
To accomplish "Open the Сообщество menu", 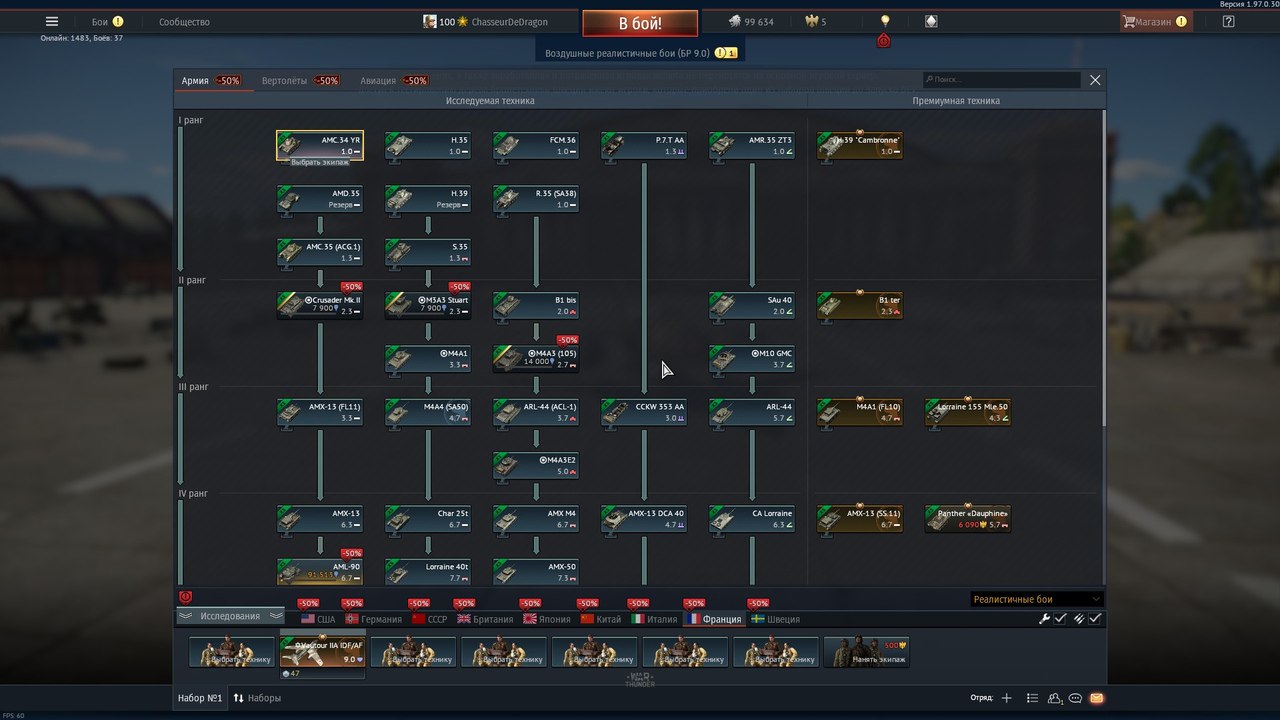I will (184, 21).
